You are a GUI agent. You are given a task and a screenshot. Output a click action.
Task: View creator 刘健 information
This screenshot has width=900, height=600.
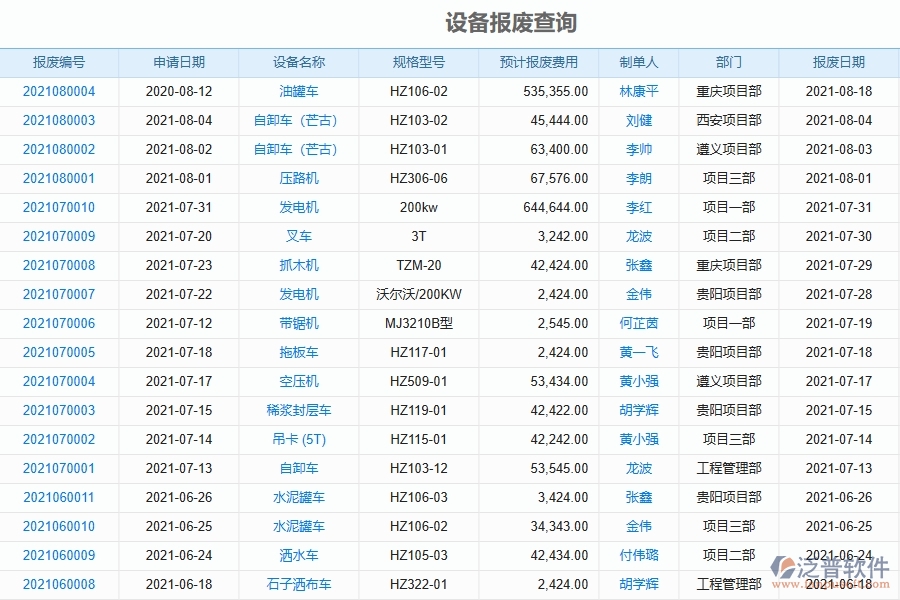coord(640,120)
